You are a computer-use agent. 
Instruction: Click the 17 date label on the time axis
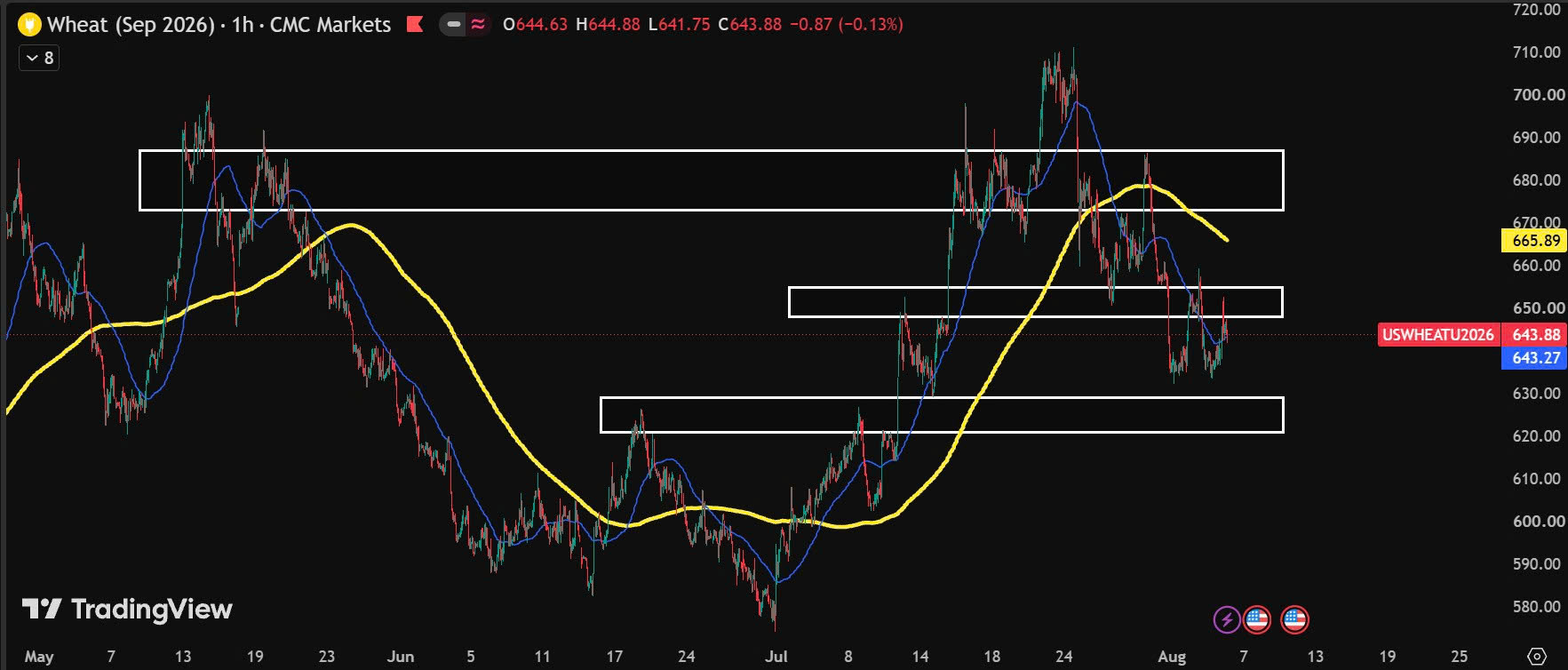(615, 657)
